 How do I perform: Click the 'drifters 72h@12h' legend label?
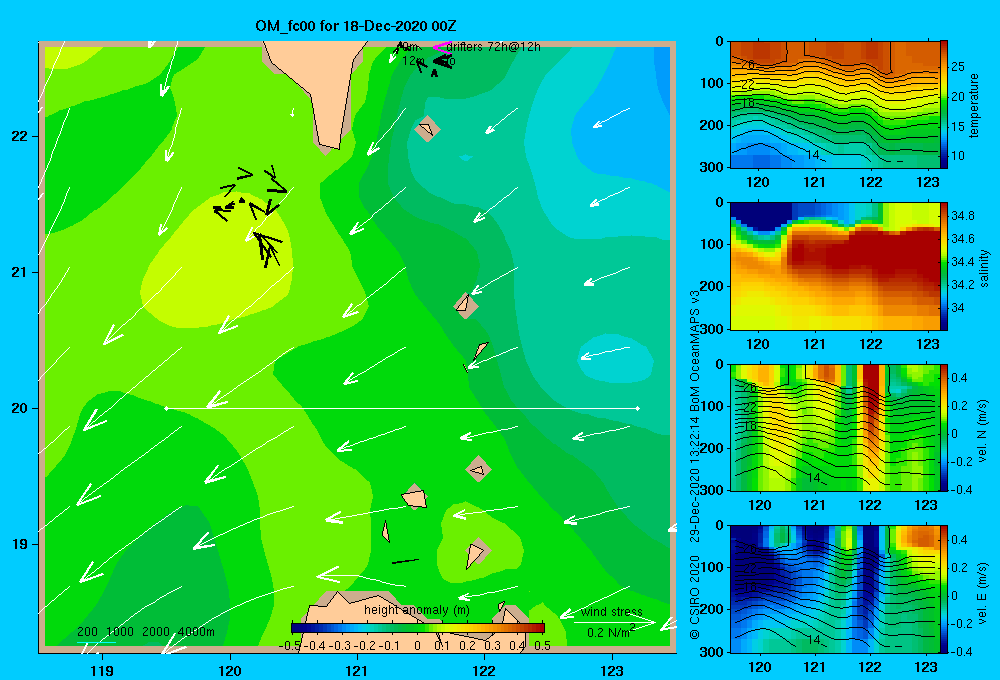(494, 47)
